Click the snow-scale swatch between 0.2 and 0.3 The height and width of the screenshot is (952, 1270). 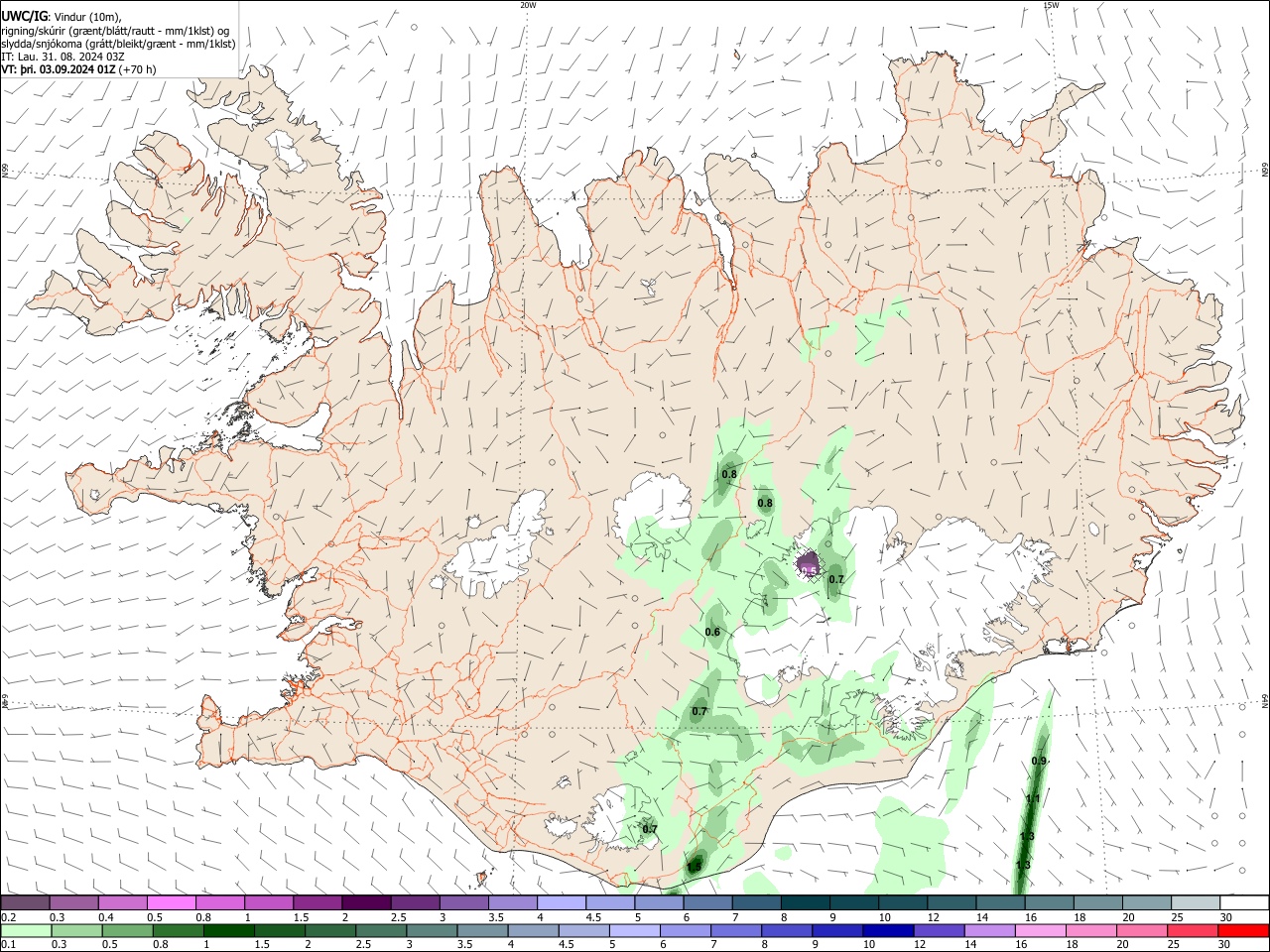25,902
